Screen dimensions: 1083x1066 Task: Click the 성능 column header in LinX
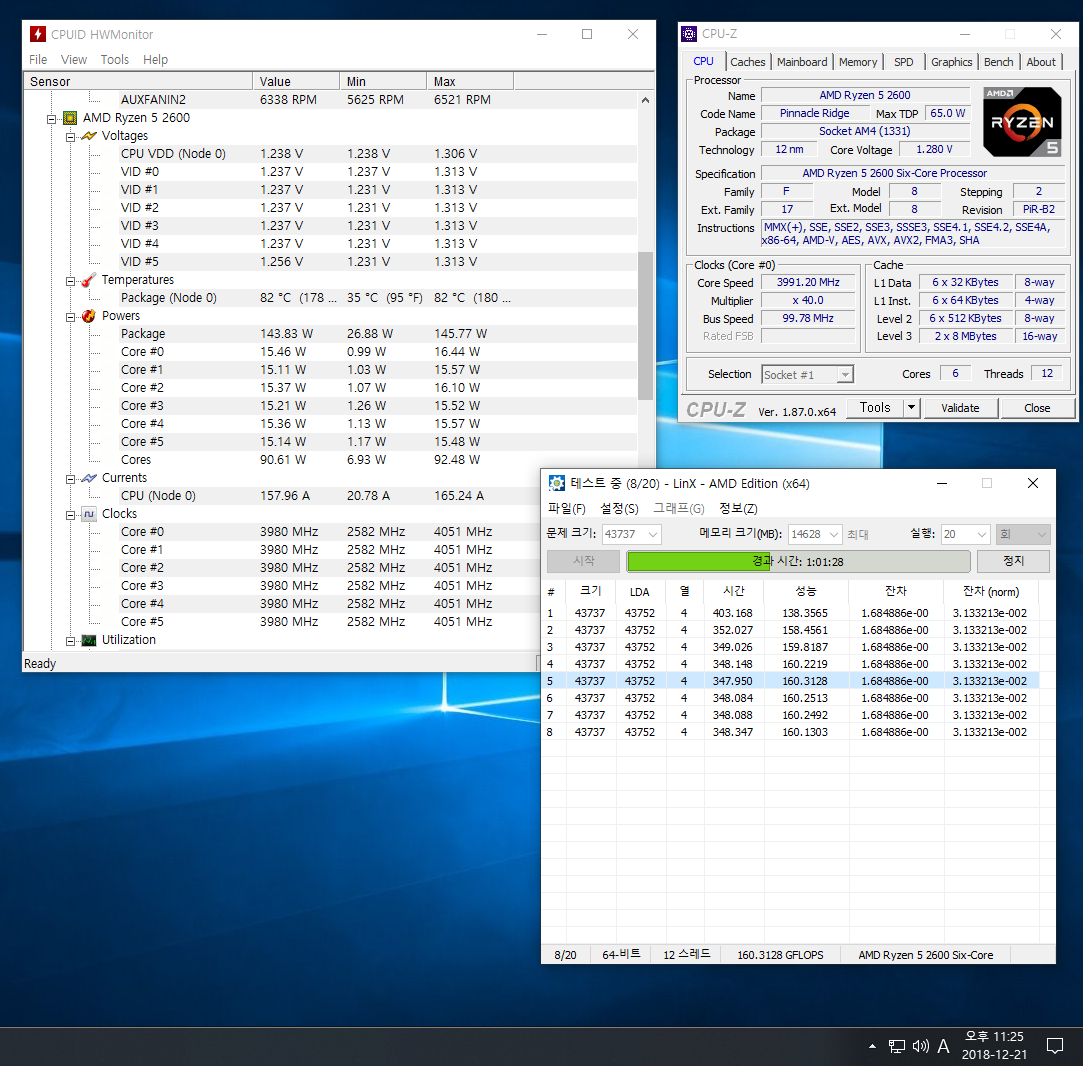pyautogui.click(x=806, y=591)
